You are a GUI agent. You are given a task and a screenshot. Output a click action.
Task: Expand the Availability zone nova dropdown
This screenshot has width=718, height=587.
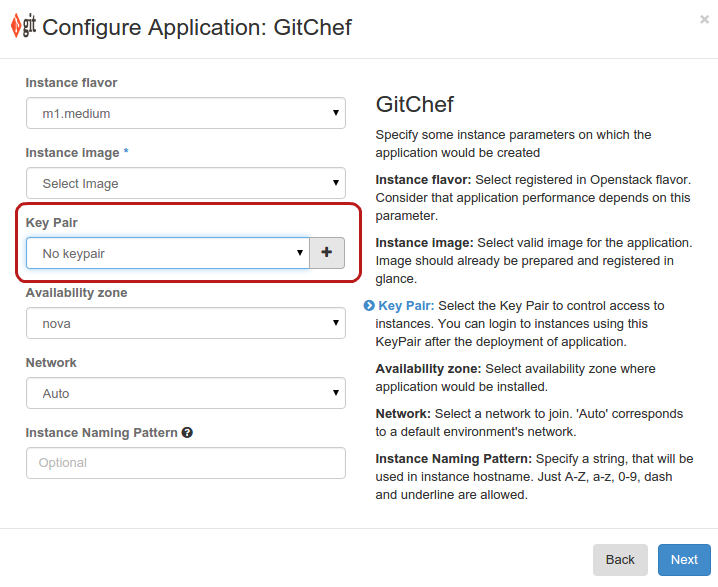pyautogui.click(x=185, y=323)
